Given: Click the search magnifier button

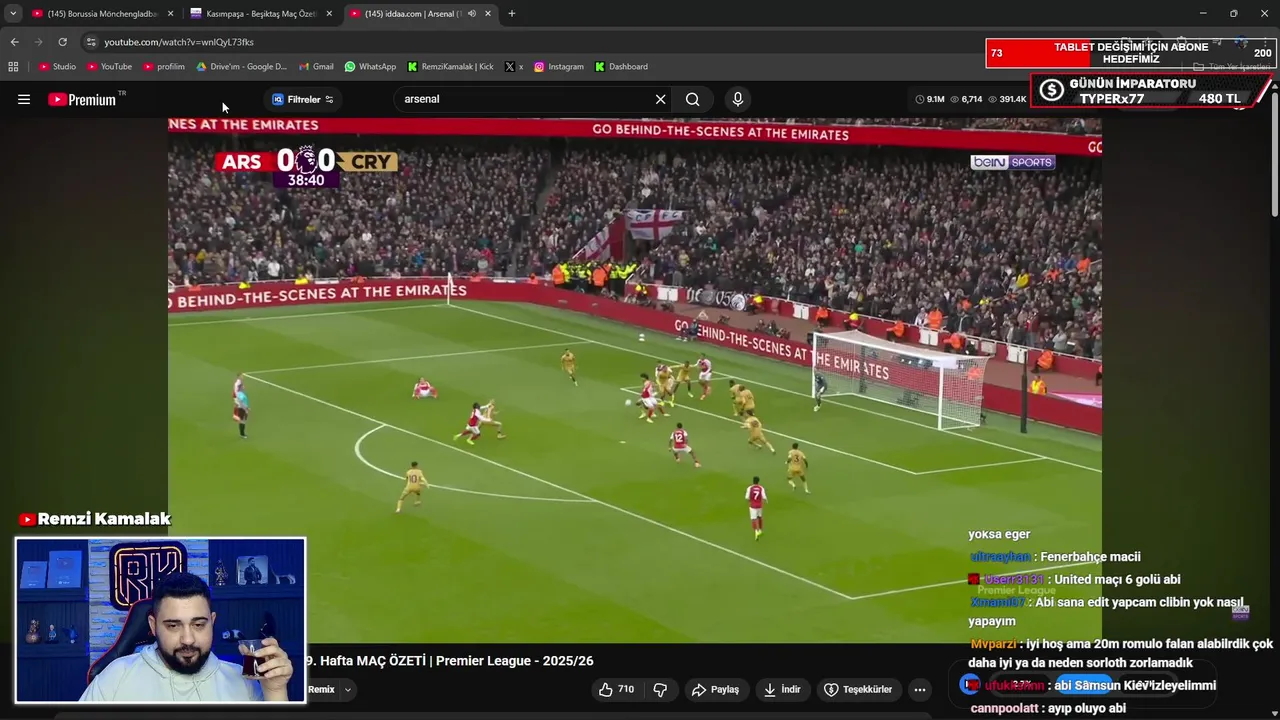Looking at the screenshot, I should point(692,99).
